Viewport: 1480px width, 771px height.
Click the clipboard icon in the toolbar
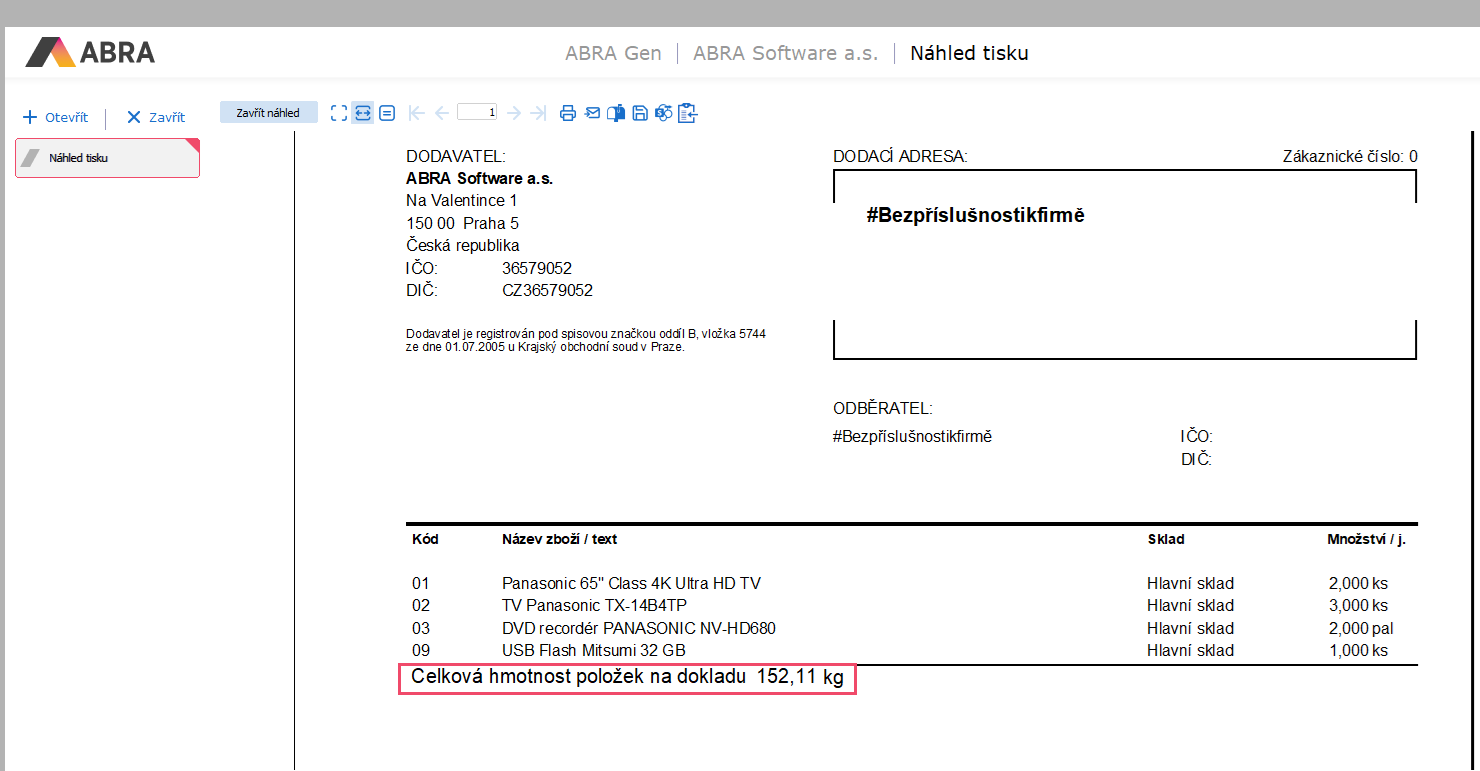point(687,113)
